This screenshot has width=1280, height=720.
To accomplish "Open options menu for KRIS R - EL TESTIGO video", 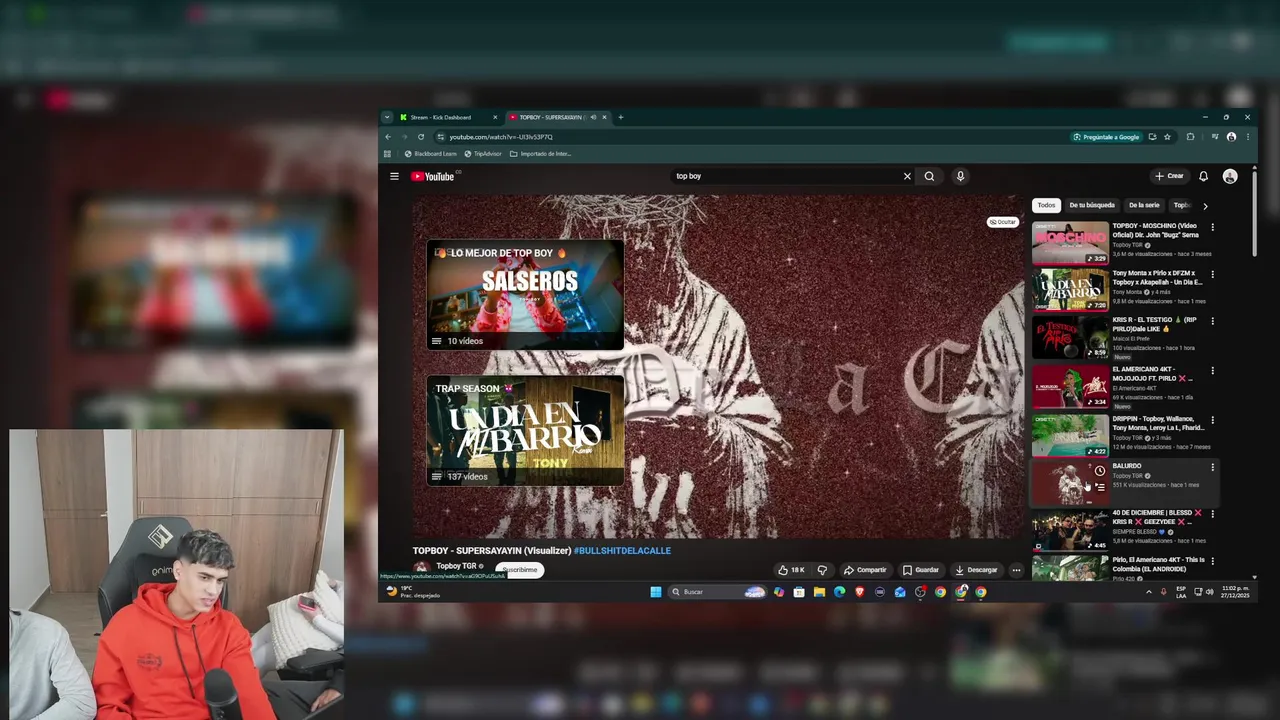I will pos(1212,321).
